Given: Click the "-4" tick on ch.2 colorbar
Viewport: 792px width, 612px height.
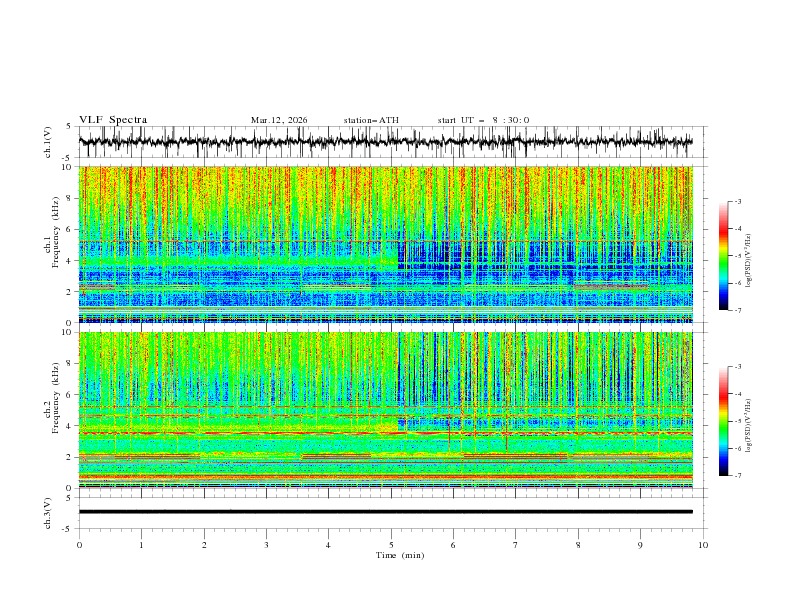Looking at the screenshot, I should [x=738, y=394].
